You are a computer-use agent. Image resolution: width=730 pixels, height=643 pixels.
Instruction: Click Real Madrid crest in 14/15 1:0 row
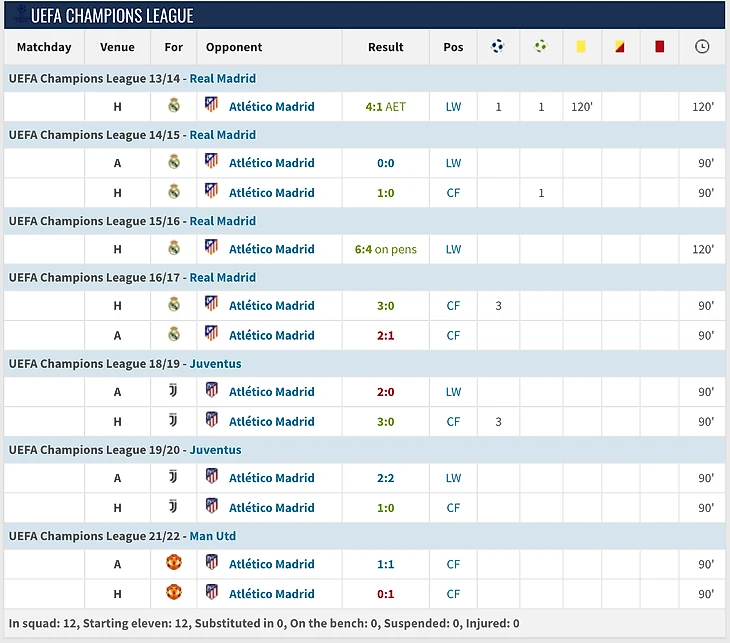point(174,192)
